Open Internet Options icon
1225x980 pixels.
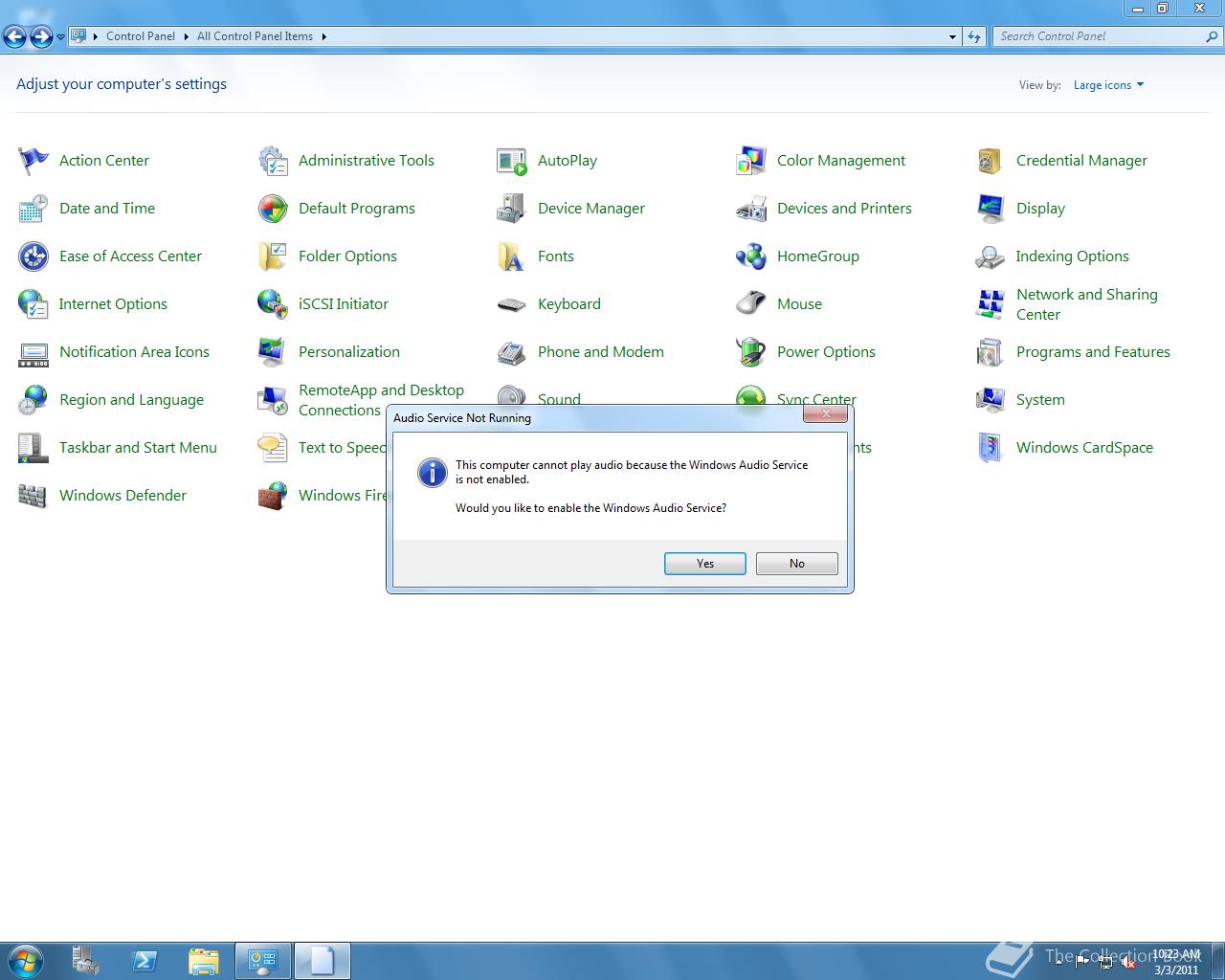pos(33,304)
